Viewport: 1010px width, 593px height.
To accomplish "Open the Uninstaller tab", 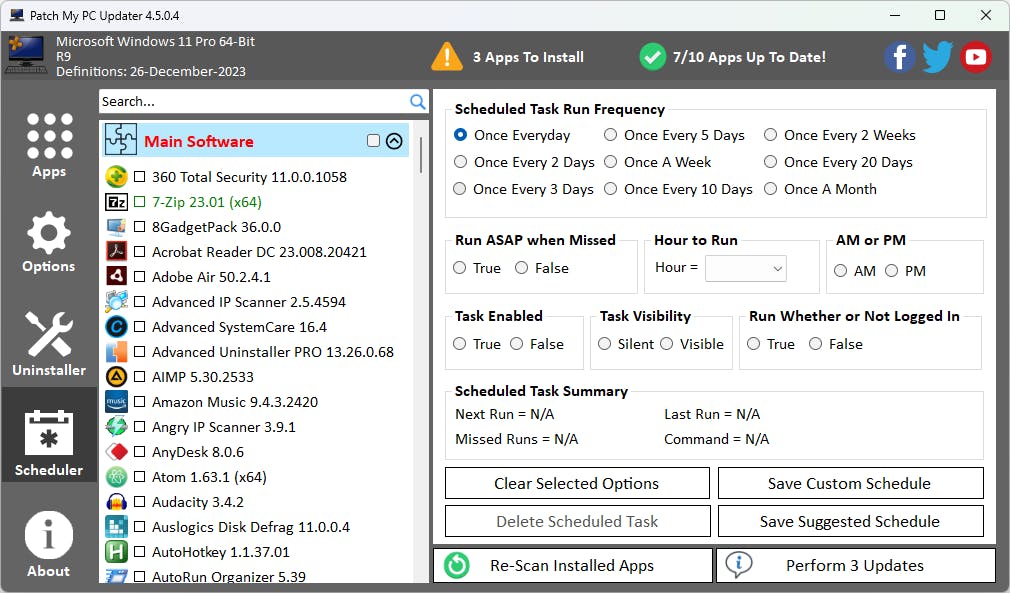I will point(49,344).
